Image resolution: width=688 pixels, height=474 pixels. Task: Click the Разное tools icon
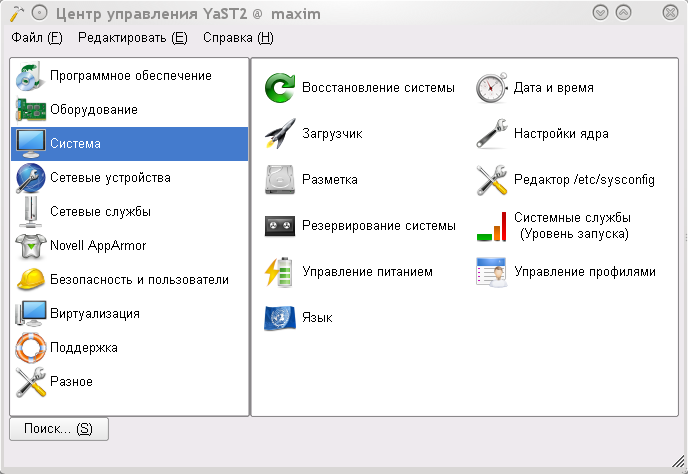(x=30, y=381)
